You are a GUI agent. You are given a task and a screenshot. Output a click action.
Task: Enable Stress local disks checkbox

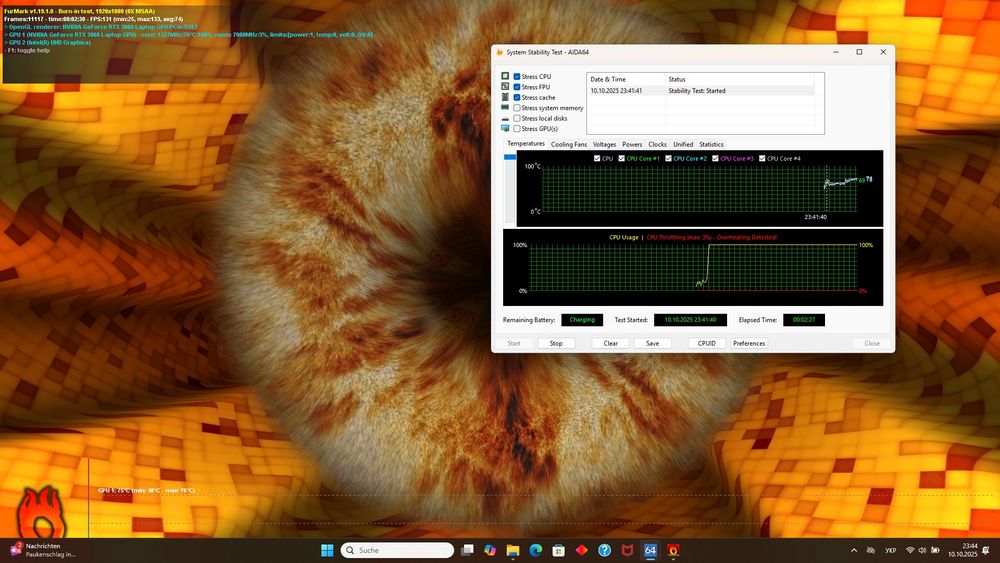517,118
